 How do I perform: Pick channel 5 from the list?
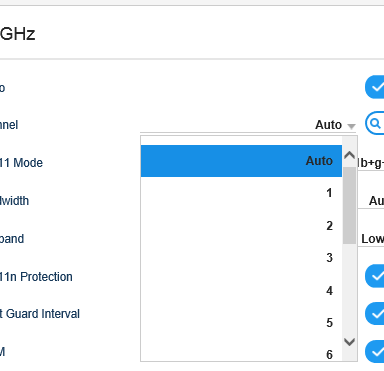[241, 322]
